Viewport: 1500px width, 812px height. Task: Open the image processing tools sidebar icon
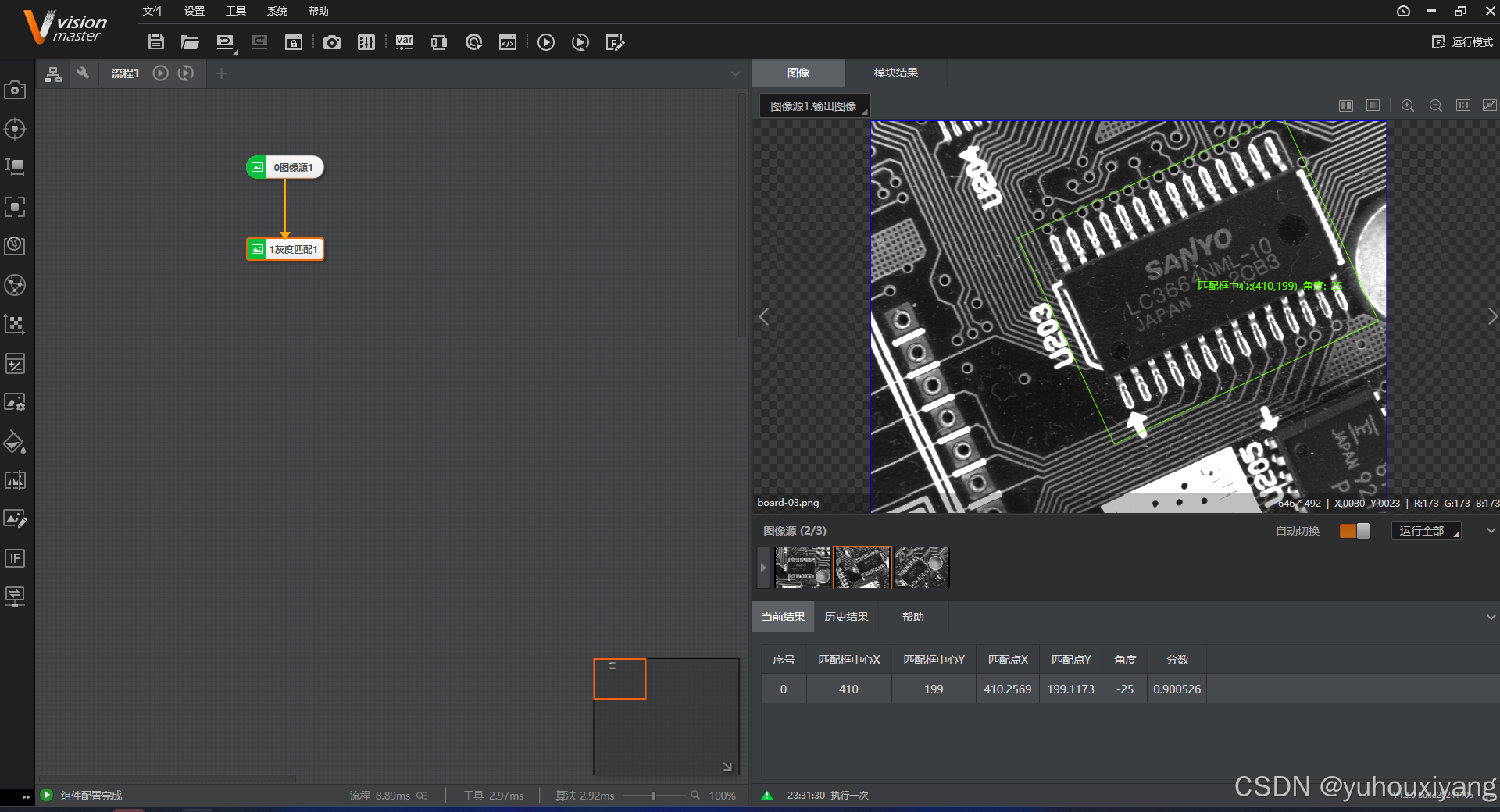point(15,402)
